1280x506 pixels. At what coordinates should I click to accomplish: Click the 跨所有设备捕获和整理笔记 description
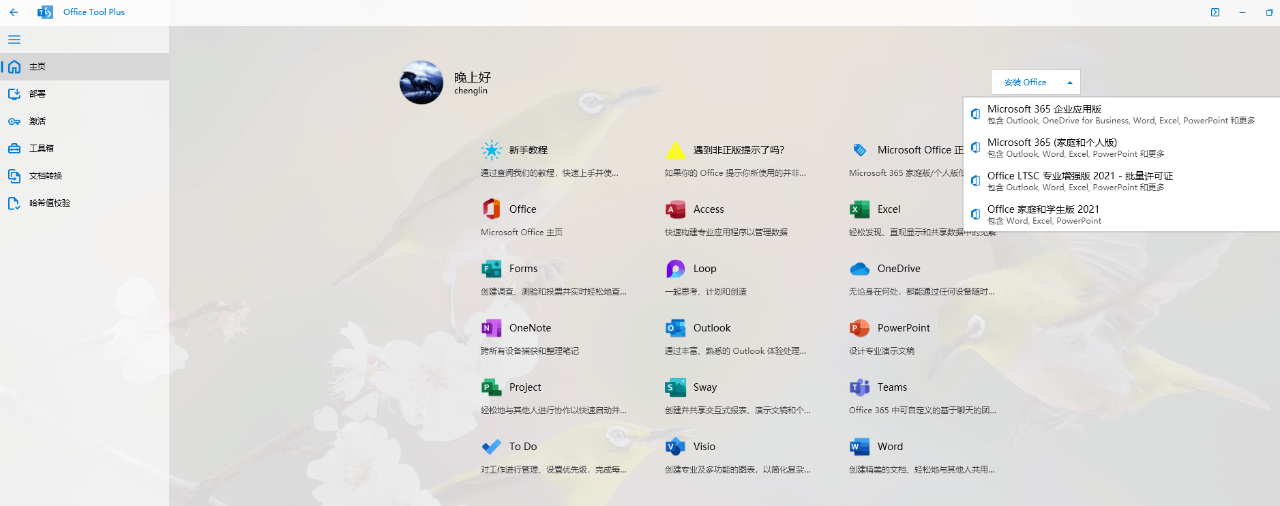pyautogui.click(x=530, y=351)
